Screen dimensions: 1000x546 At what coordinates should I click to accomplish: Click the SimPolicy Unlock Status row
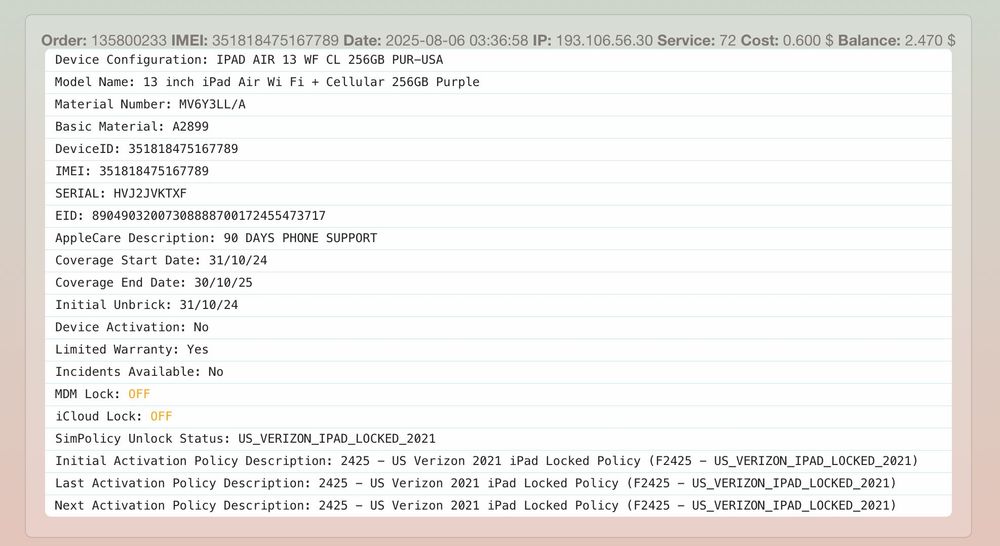click(x=245, y=438)
